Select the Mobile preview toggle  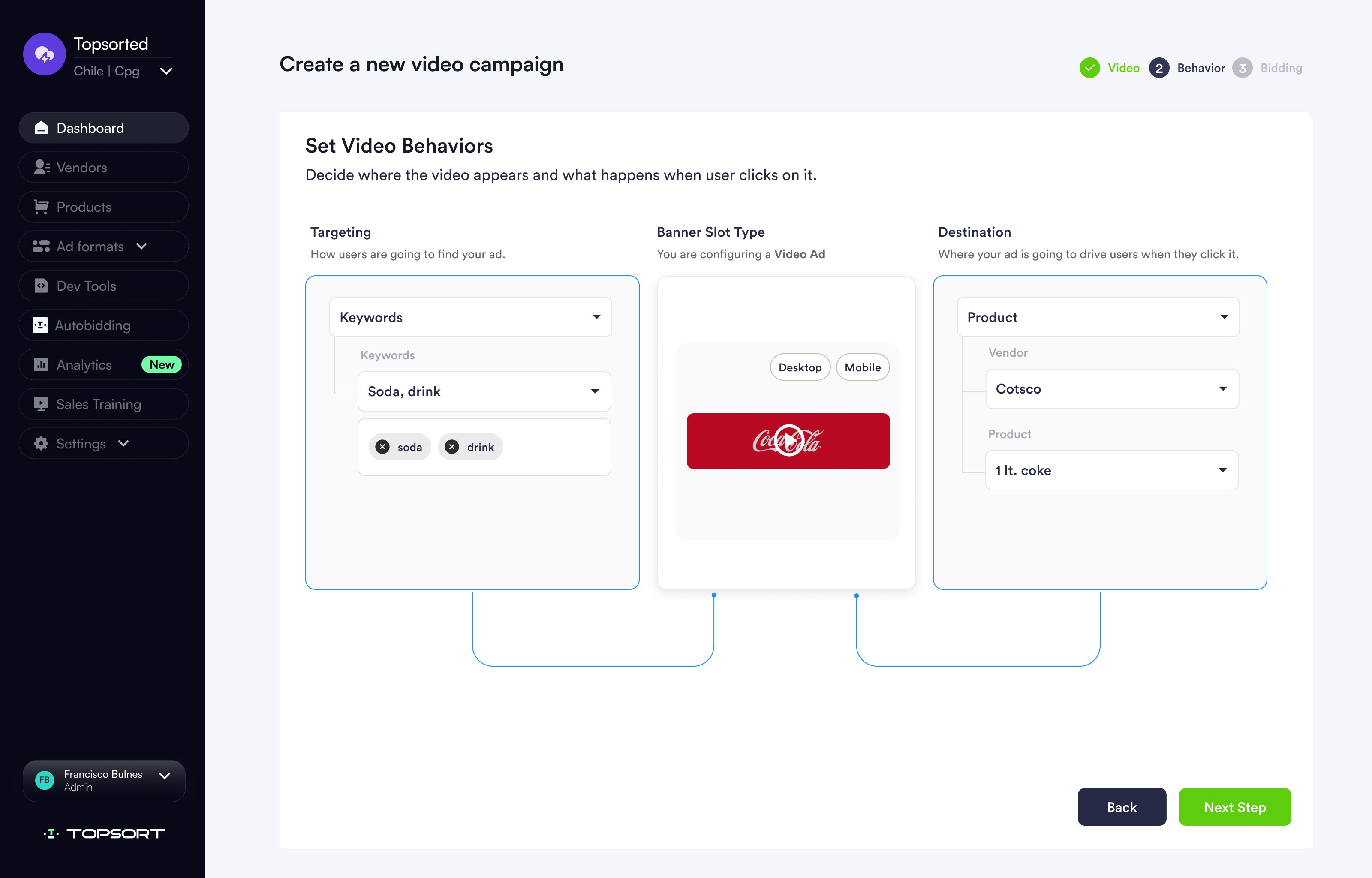pos(862,367)
